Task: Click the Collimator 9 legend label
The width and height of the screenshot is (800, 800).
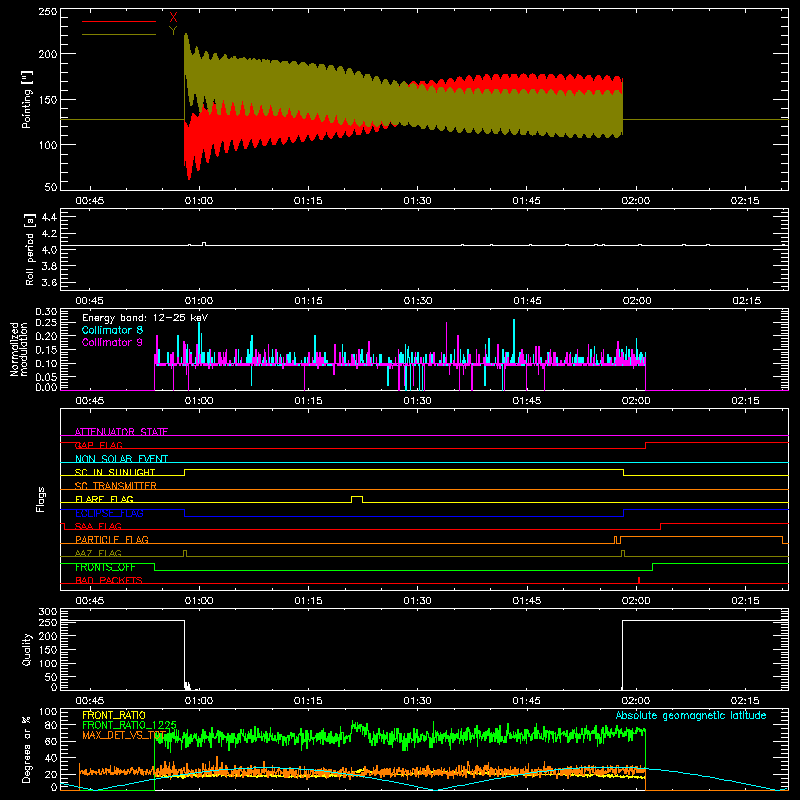Action: 112,342
